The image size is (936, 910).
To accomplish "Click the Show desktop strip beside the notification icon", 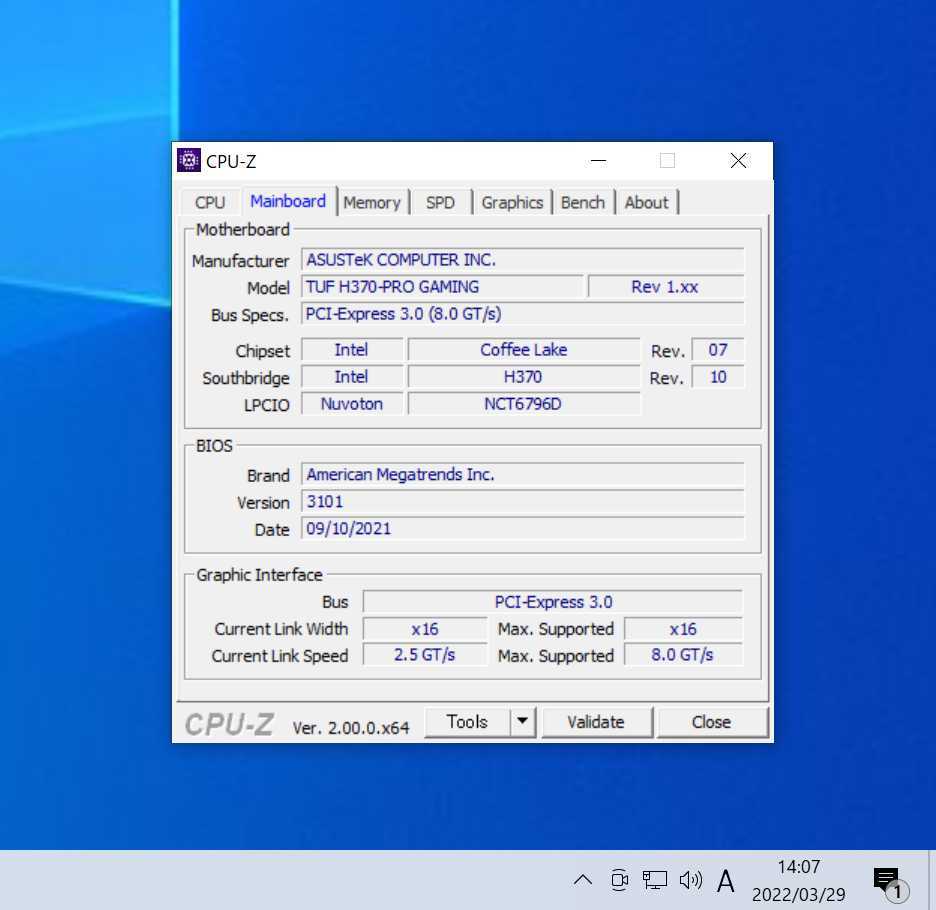I will tap(932, 880).
